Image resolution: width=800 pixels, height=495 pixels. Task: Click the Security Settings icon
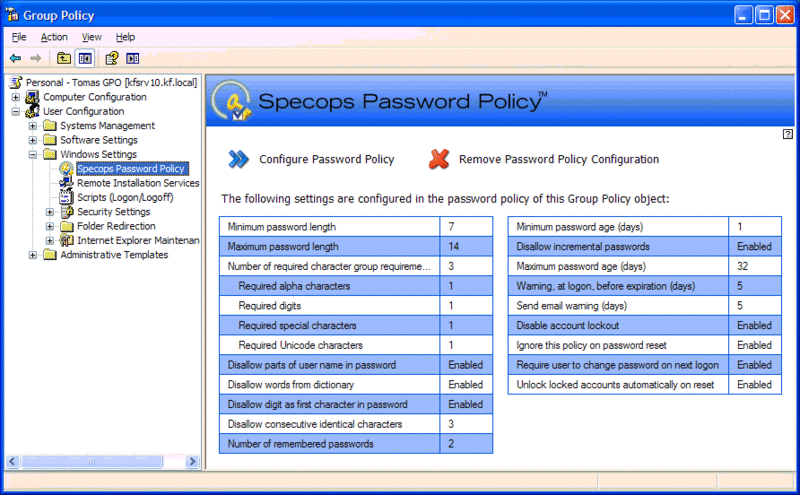pyautogui.click(x=67, y=211)
